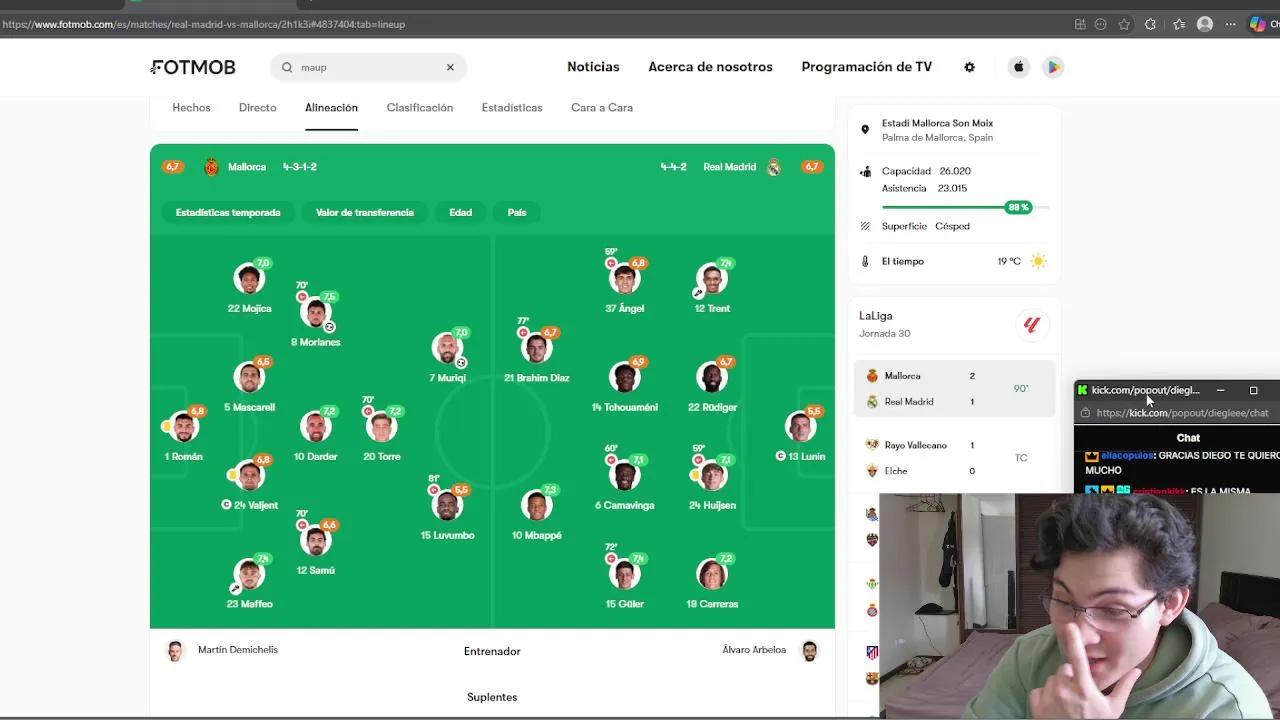Click the Real Madrid crest in lineup header
This screenshot has width=1280, height=720.
[773, 167]
